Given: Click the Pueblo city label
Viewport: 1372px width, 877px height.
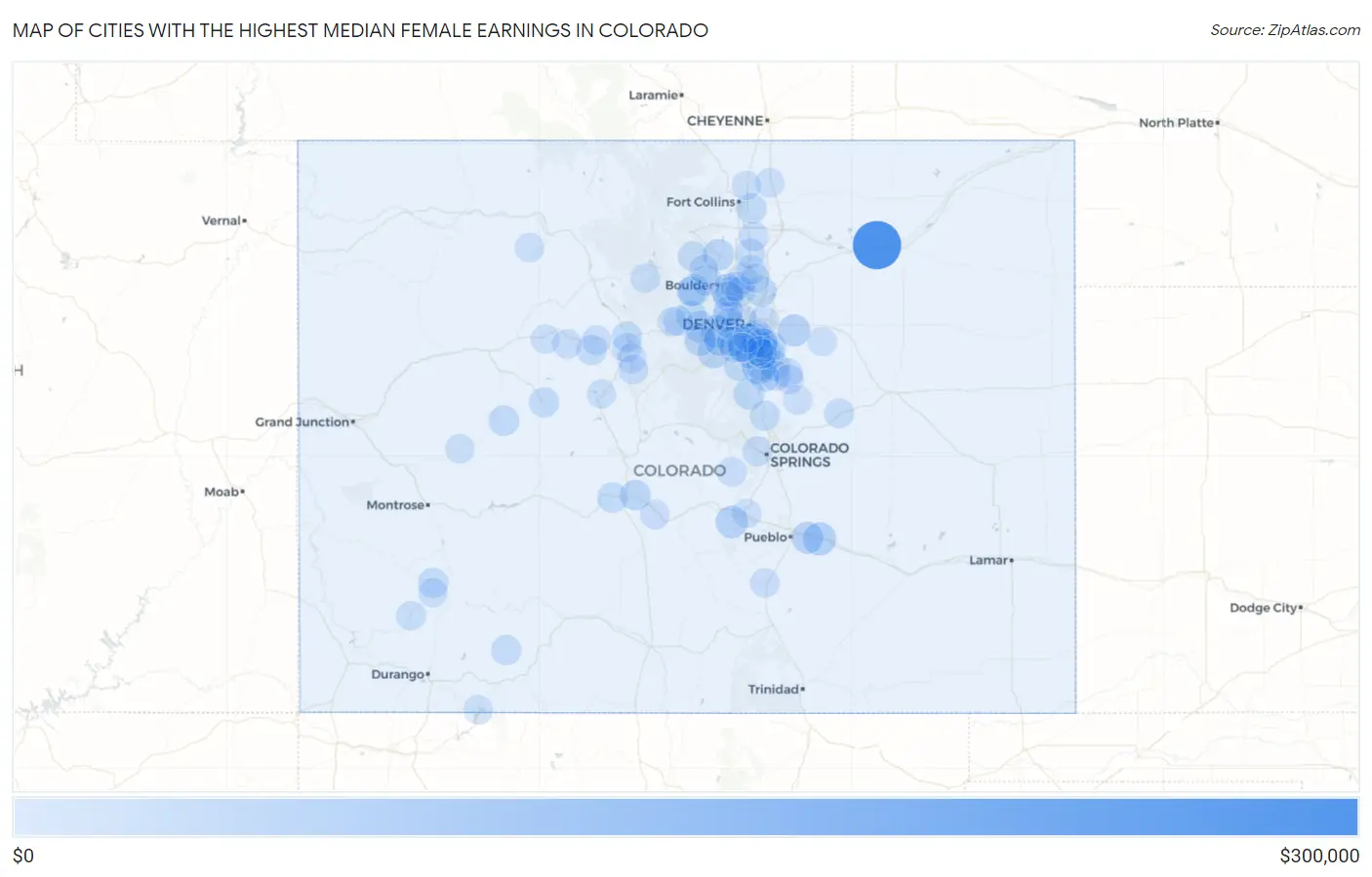Looking at the screenshot, I should point(765,538).
